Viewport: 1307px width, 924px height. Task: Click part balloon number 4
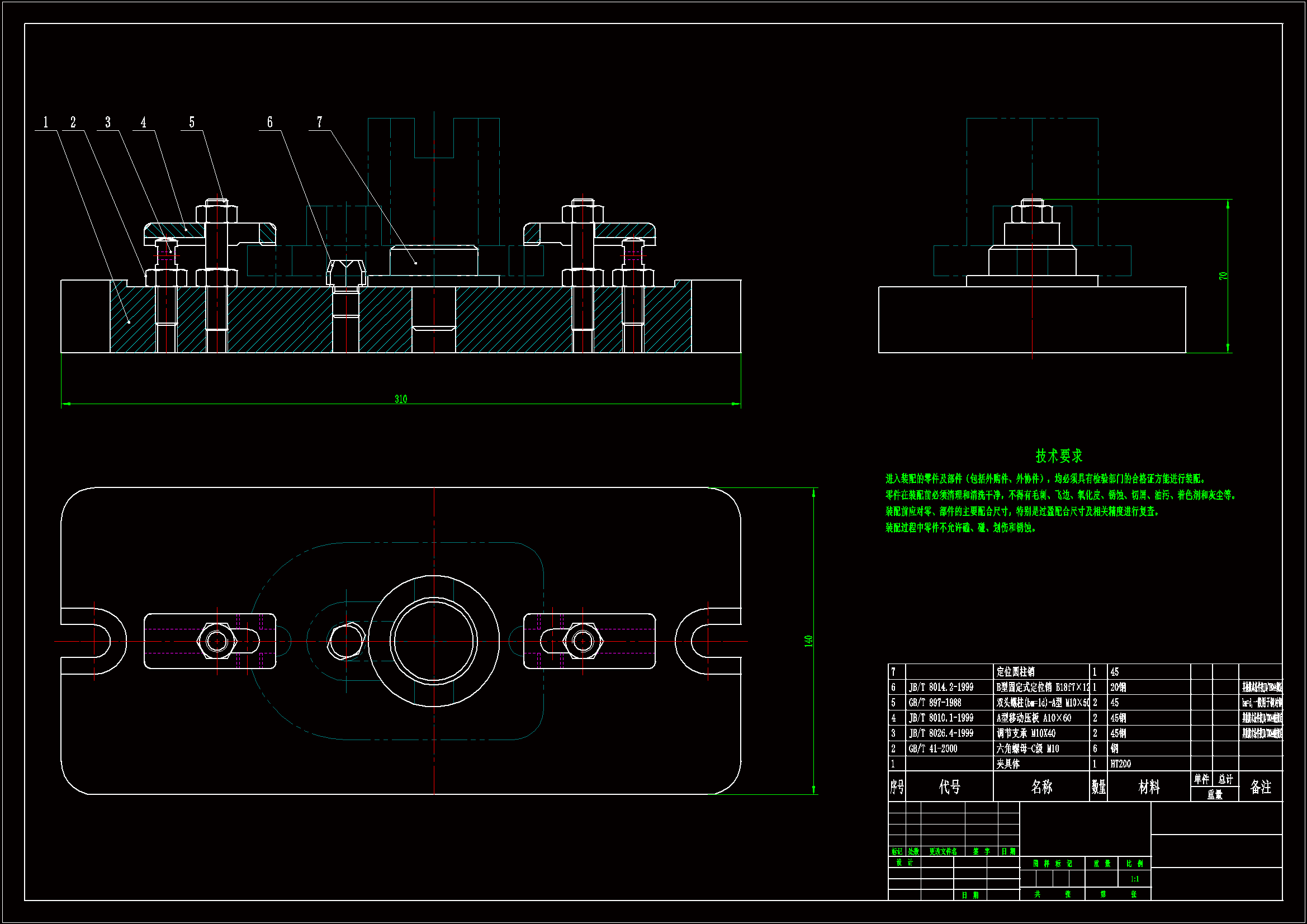pyautogui.click(x=144, y=122)
